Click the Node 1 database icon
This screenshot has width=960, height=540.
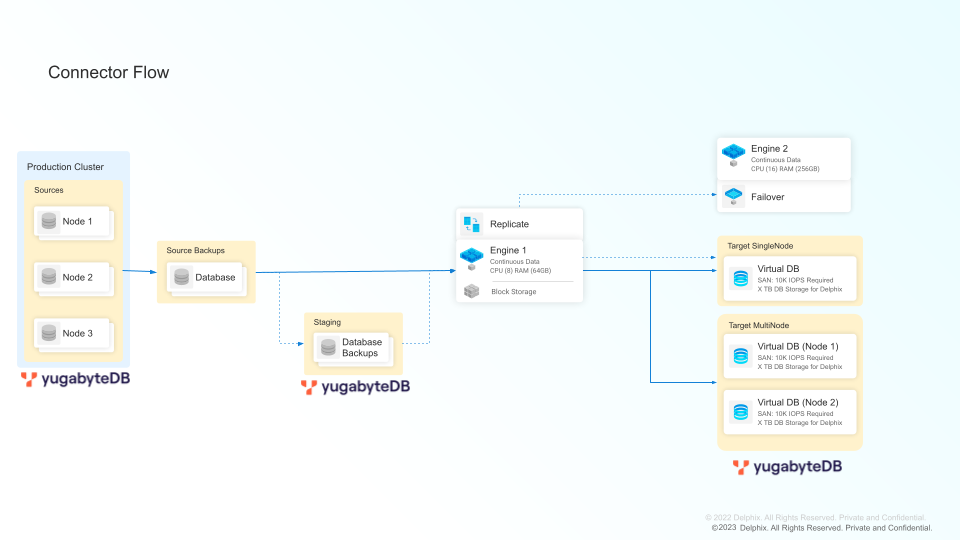[48, 221]
